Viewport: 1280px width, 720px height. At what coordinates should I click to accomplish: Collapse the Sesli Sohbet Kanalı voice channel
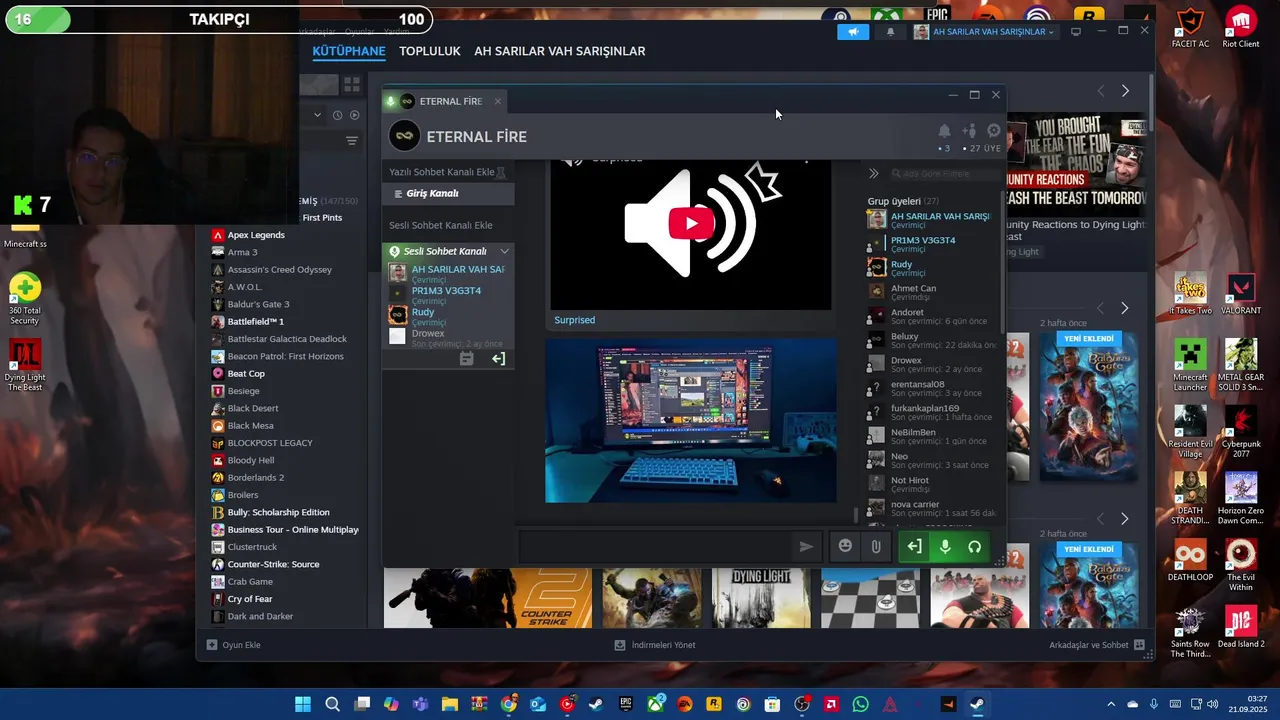click(x=504, y=251)
